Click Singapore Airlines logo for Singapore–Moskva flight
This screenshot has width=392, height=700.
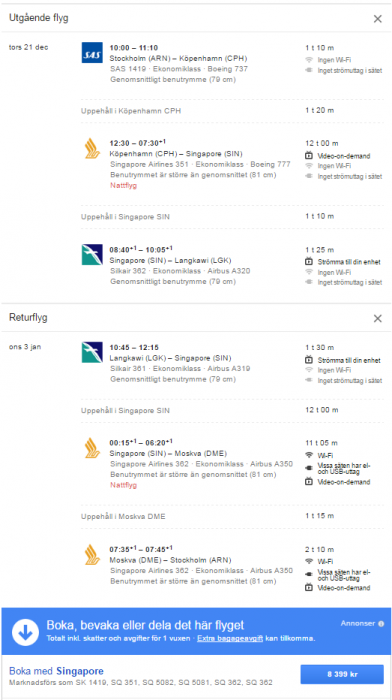point(92,448)
